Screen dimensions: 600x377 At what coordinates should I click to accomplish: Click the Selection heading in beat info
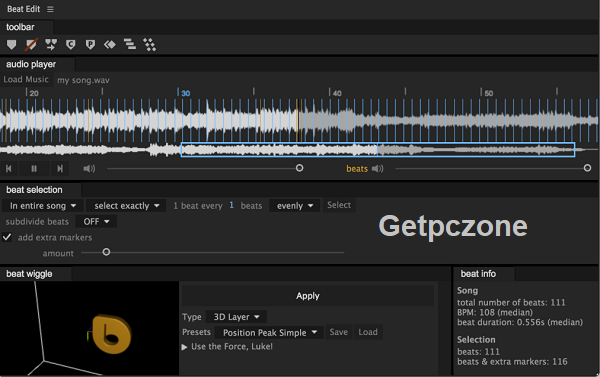click(476, 339)
